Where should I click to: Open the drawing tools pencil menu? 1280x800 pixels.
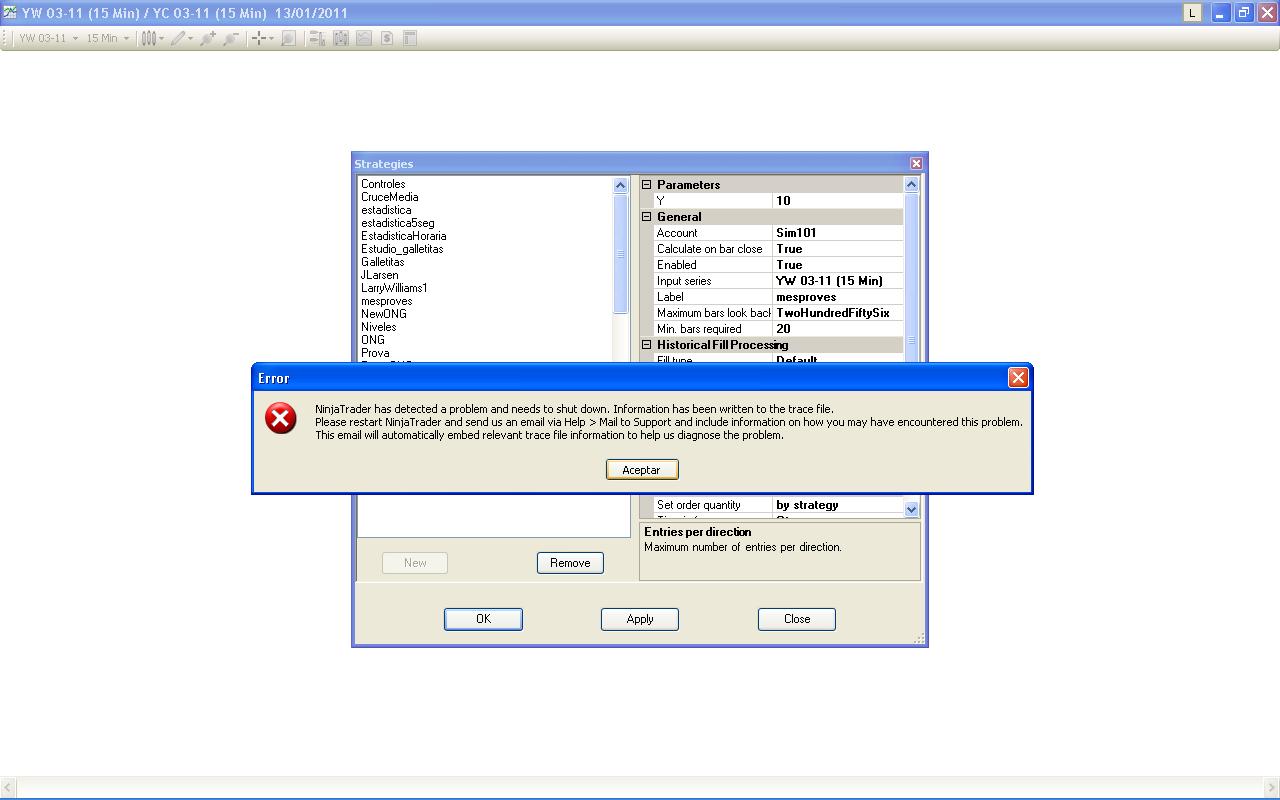point(181,38)
